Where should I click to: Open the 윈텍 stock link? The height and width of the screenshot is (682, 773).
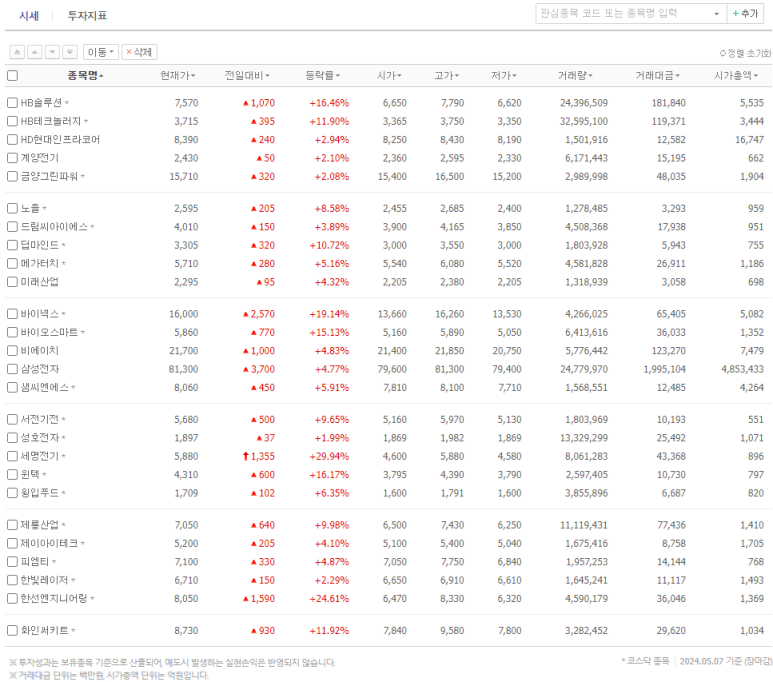pos(30,474)
